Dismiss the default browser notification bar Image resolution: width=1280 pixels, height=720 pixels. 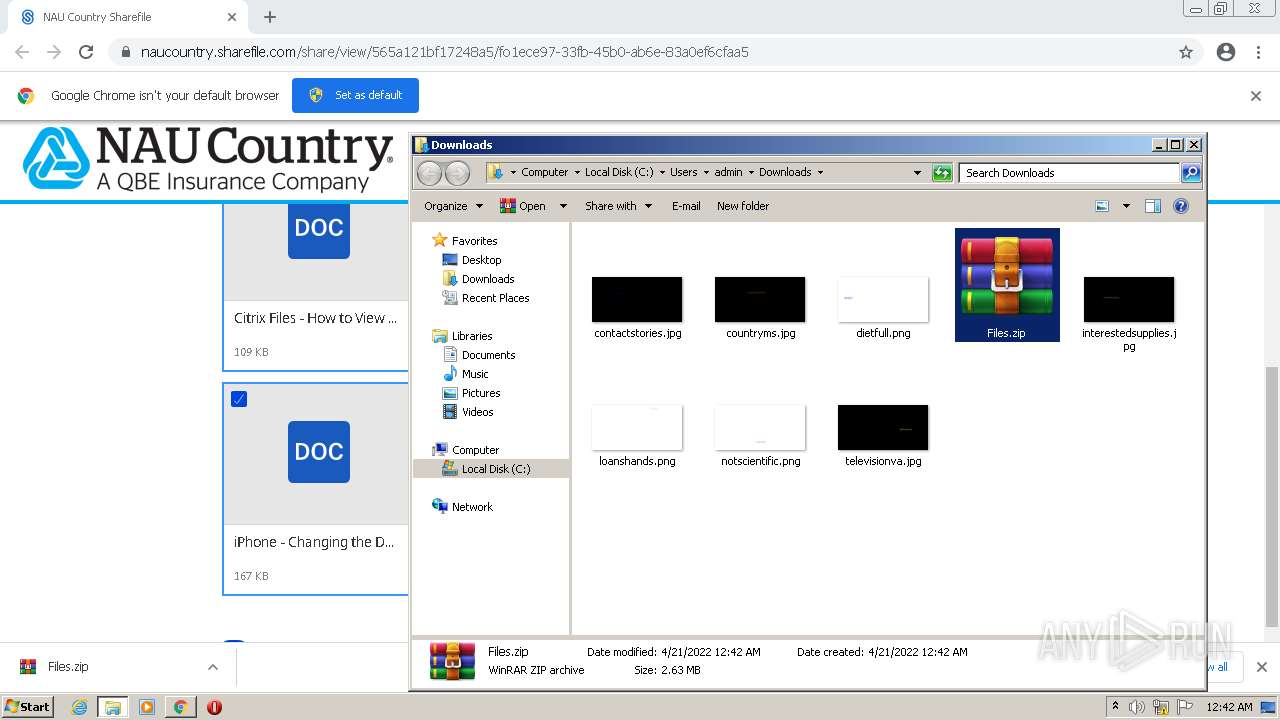pos(1256,96)
